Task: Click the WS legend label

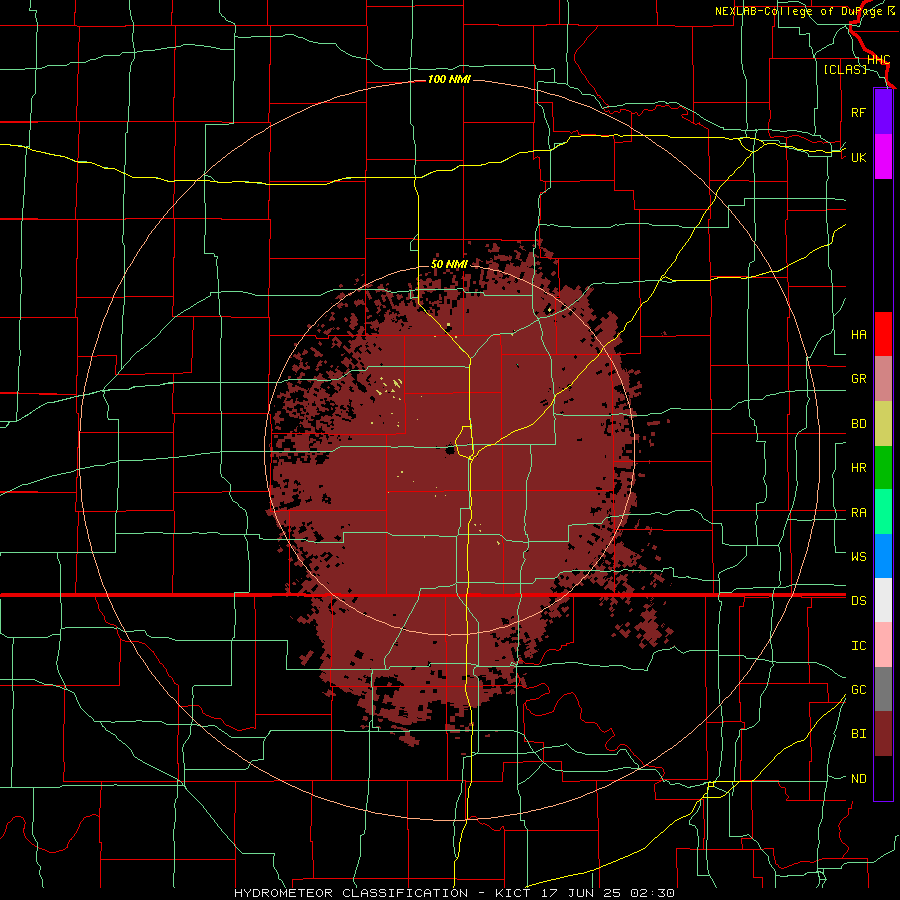Action: tap(858, 556)
